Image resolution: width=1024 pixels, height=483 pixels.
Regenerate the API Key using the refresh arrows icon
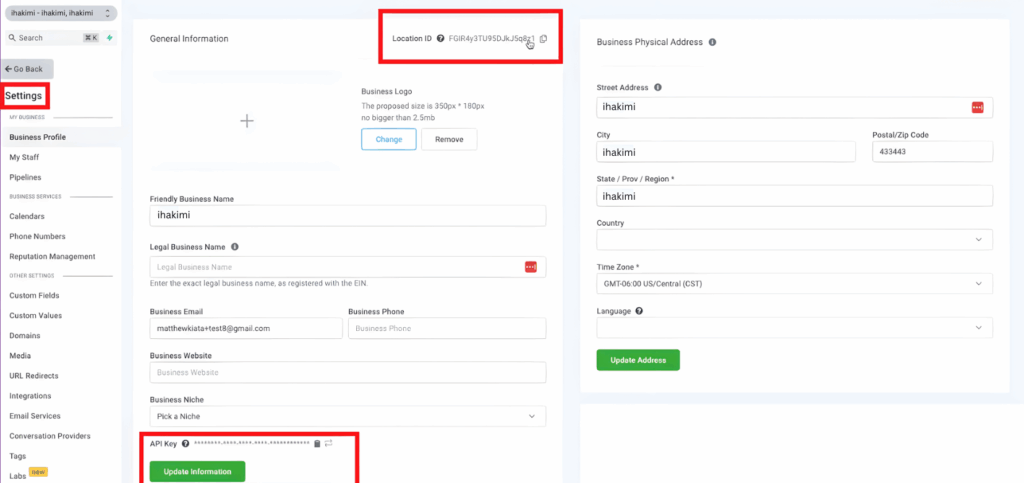328,443
